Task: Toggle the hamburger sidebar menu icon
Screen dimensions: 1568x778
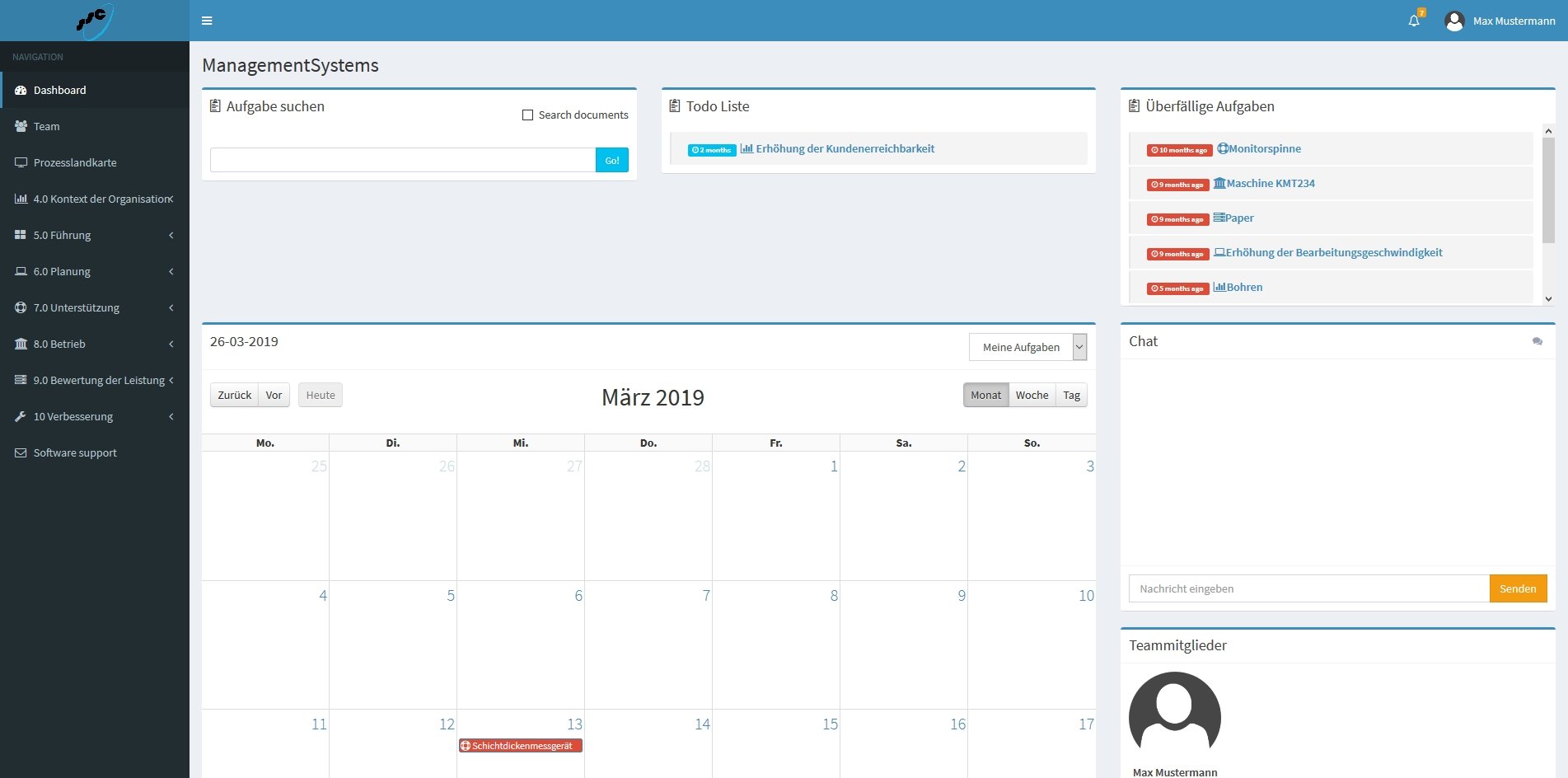Action: point(207,21)
